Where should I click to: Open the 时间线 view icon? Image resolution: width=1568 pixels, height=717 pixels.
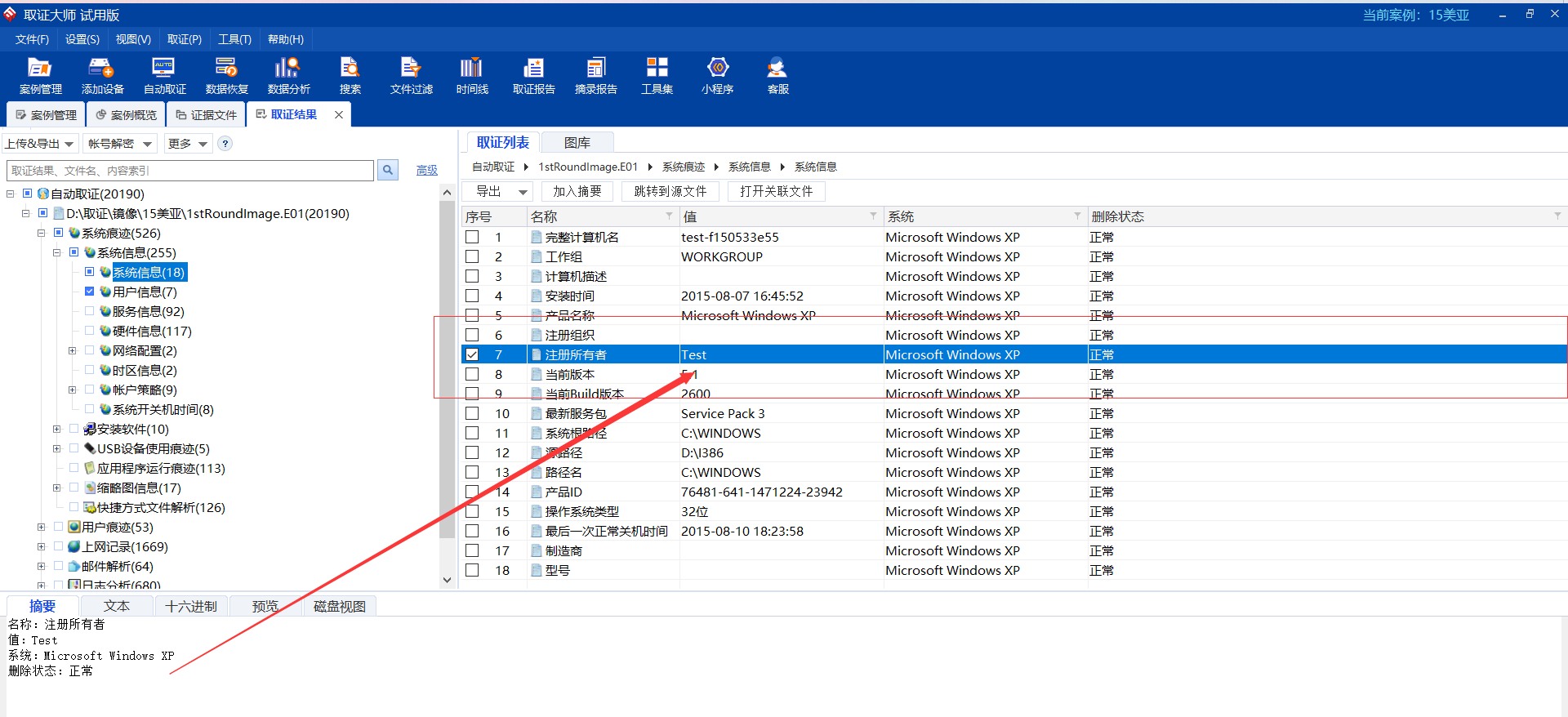coord(472,76)
